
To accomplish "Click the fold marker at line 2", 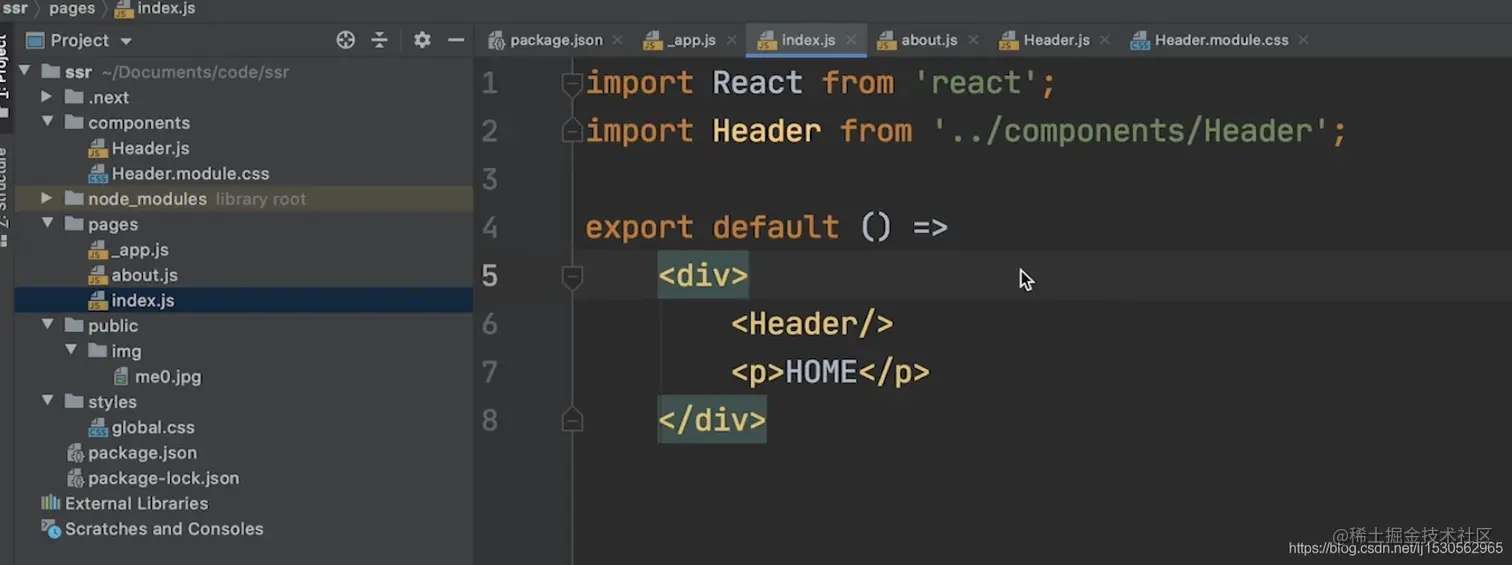I will 572,130.
